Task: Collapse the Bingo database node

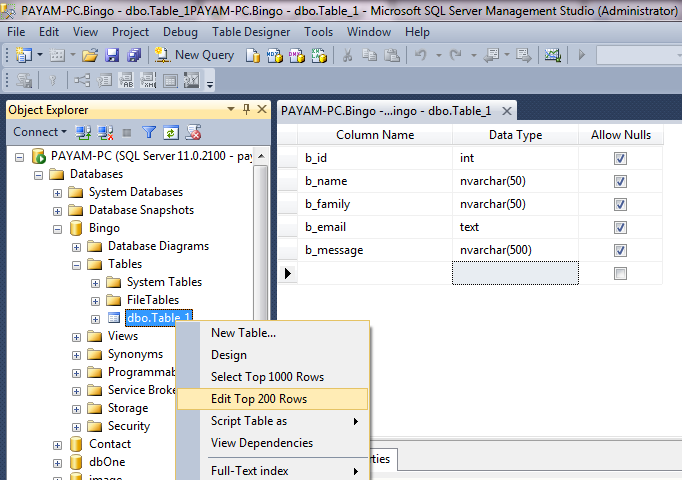Action: 57,229
